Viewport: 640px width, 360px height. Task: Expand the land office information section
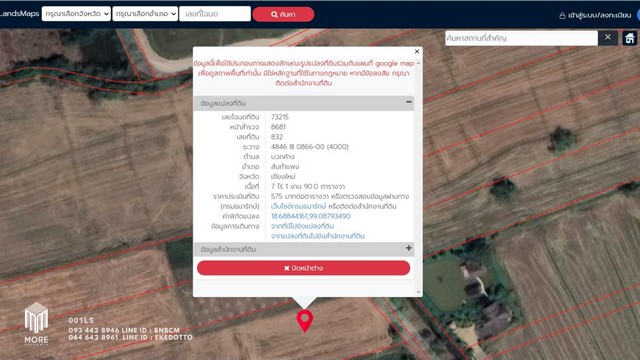pyautogui.click(x=409, y=248)
